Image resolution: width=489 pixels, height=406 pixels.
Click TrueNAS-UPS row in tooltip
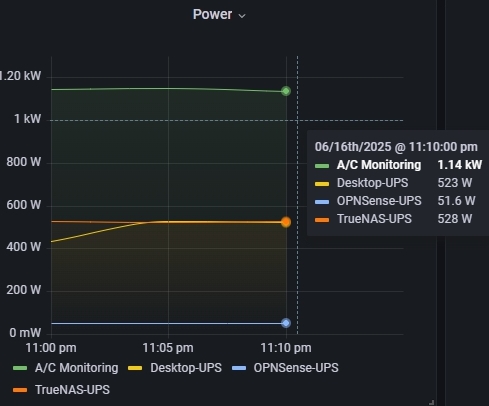tap(393, 219)
